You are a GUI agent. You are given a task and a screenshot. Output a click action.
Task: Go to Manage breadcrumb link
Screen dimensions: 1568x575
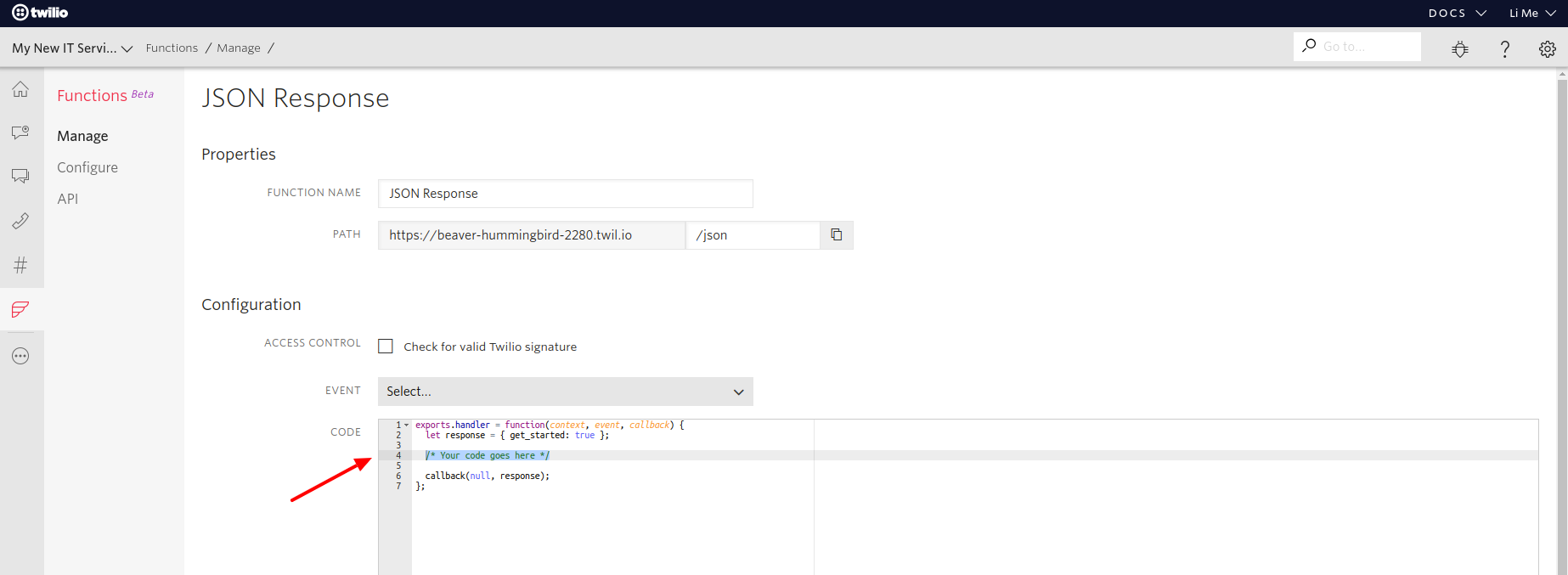[x=239, y=48]
